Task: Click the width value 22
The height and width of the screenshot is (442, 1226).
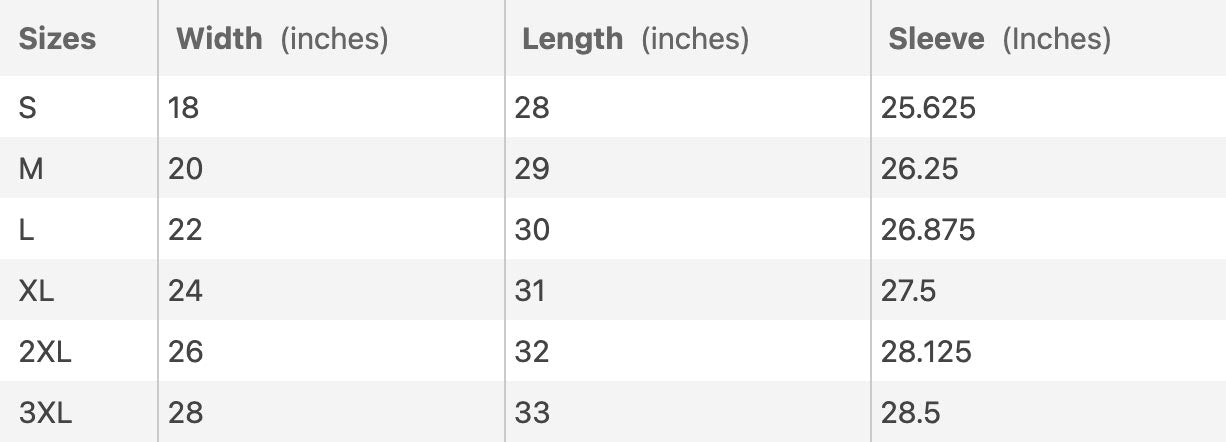Action: pyautogui.click(x=185, y=230)
